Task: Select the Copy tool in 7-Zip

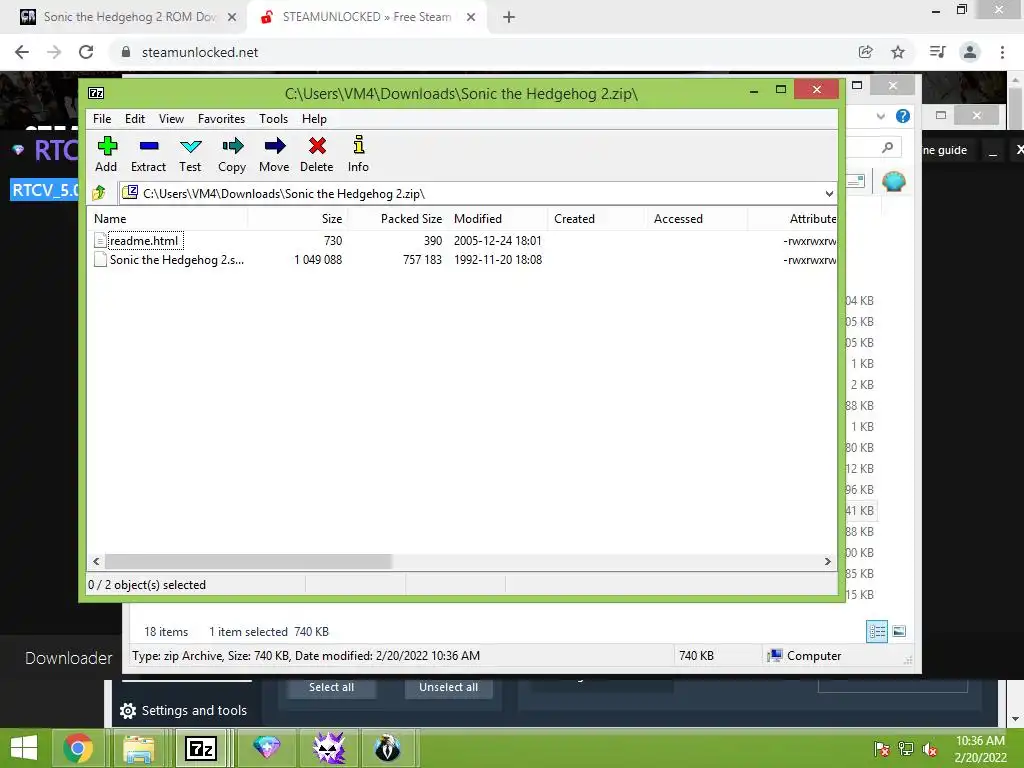Action: click(232, 155)
